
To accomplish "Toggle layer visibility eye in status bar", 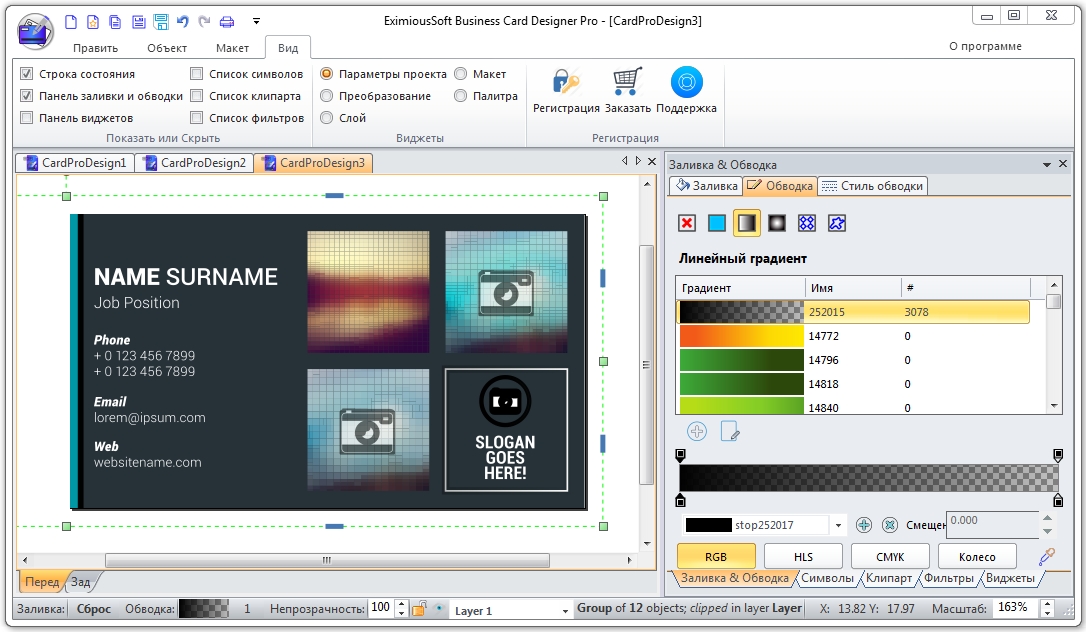I will (438, 608).
